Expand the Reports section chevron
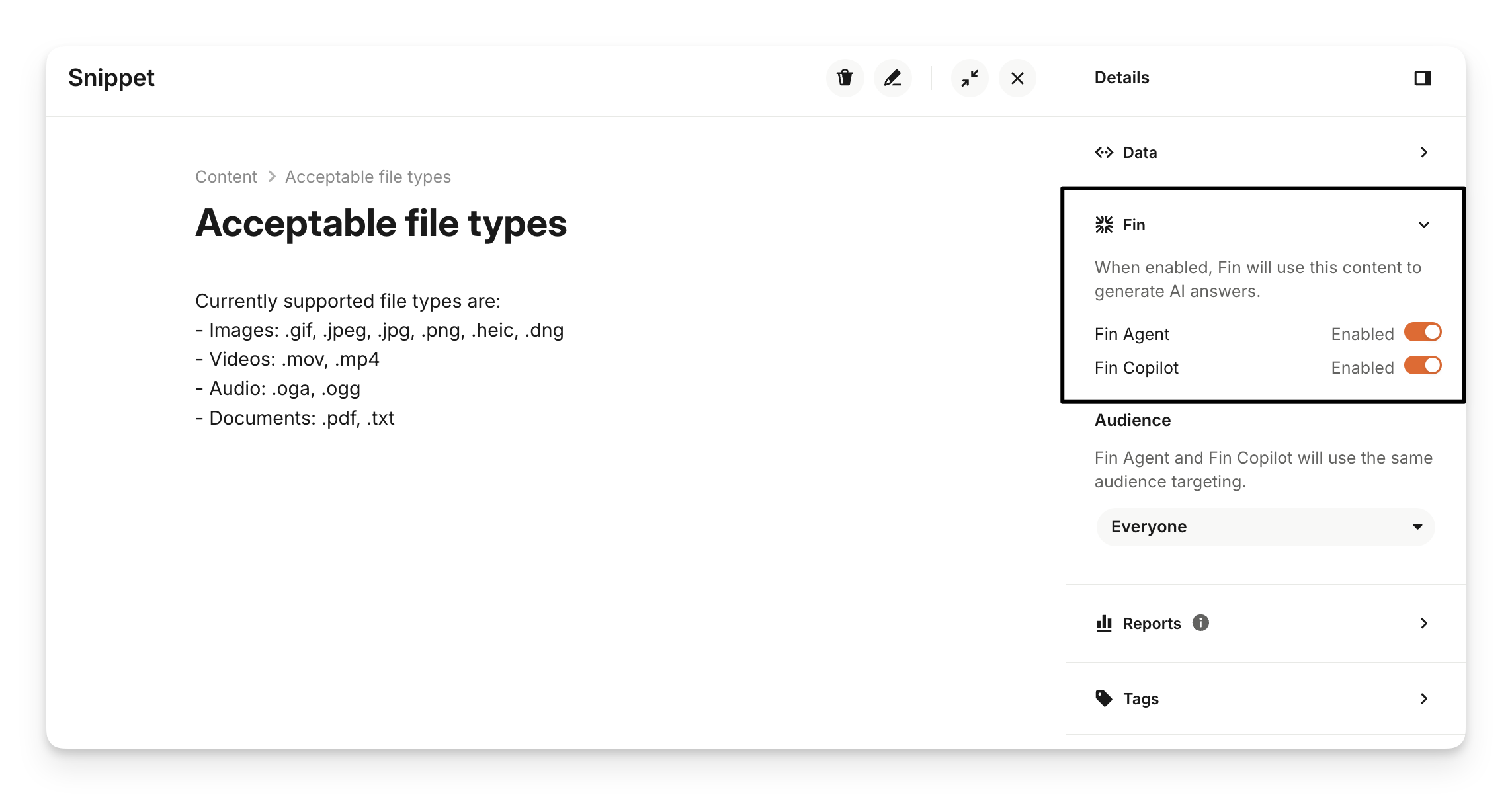The image size is (1512, 795). (1424, 623)
